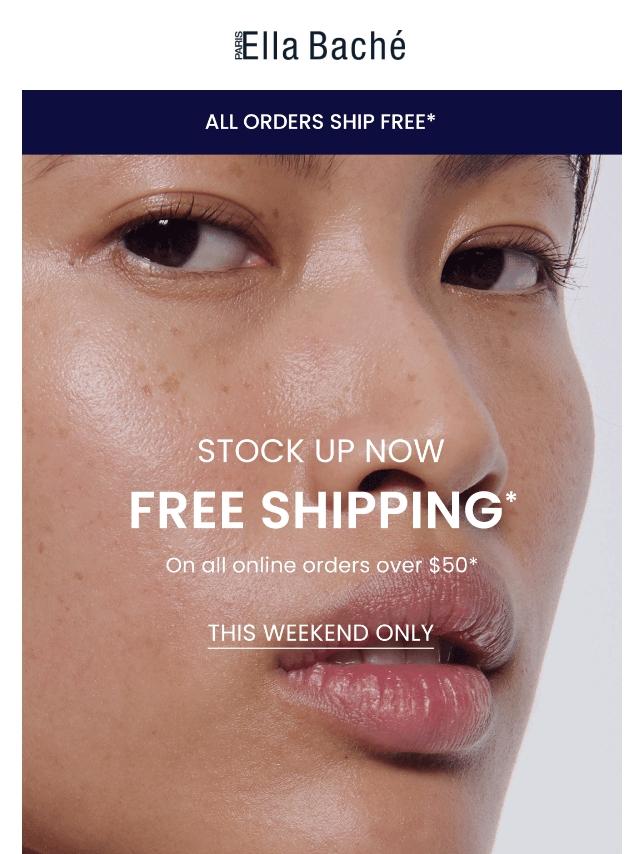This screenshot has height=854, width=640.
Task: Click the 'On all online orders' line
Action: click(x=321, y=565)
